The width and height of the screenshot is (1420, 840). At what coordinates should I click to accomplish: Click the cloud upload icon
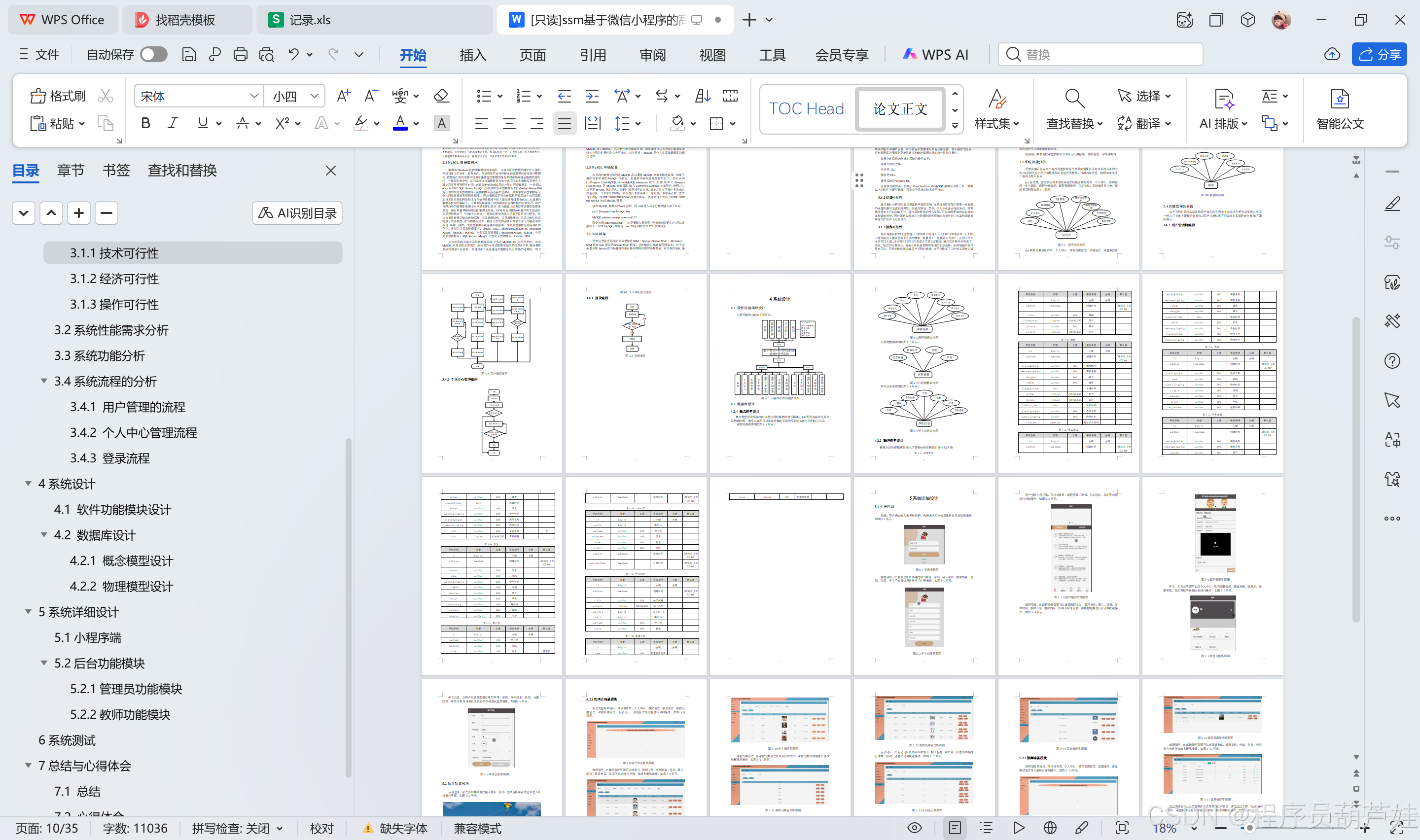click(1332, 54)
